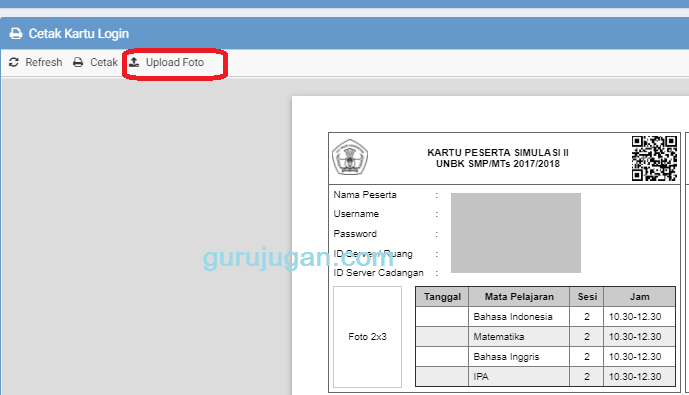689x395 pixels.
Task: Click the 10.30-12.30 time in Bahasa Indonesia row
Action: 635,317
